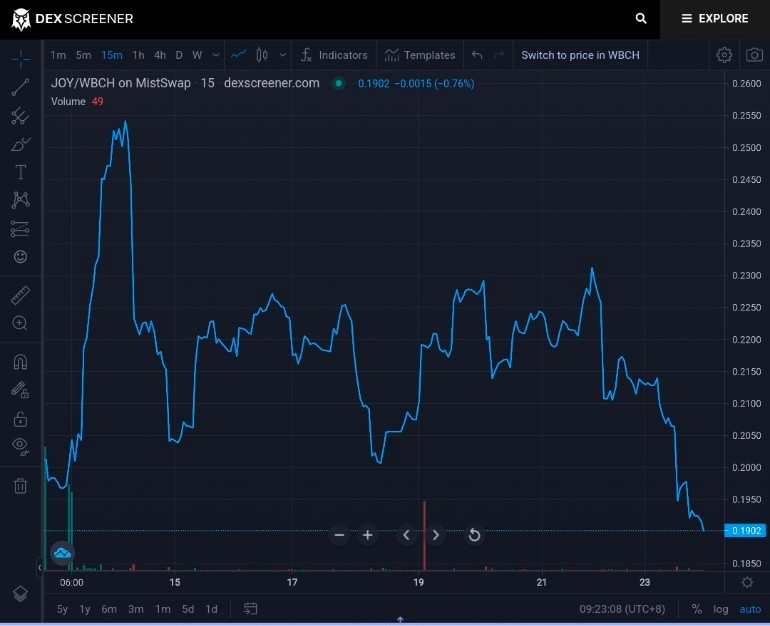The image size is (770, 626).
Task: Select the trend line drawing tool
Action: point(20,87)
